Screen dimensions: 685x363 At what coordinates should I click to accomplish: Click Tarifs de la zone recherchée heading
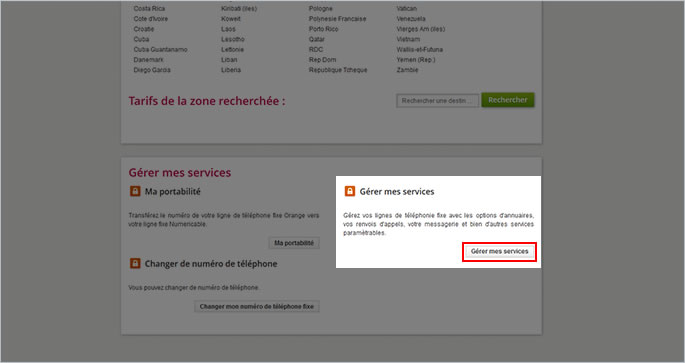[x=207, y=101]
